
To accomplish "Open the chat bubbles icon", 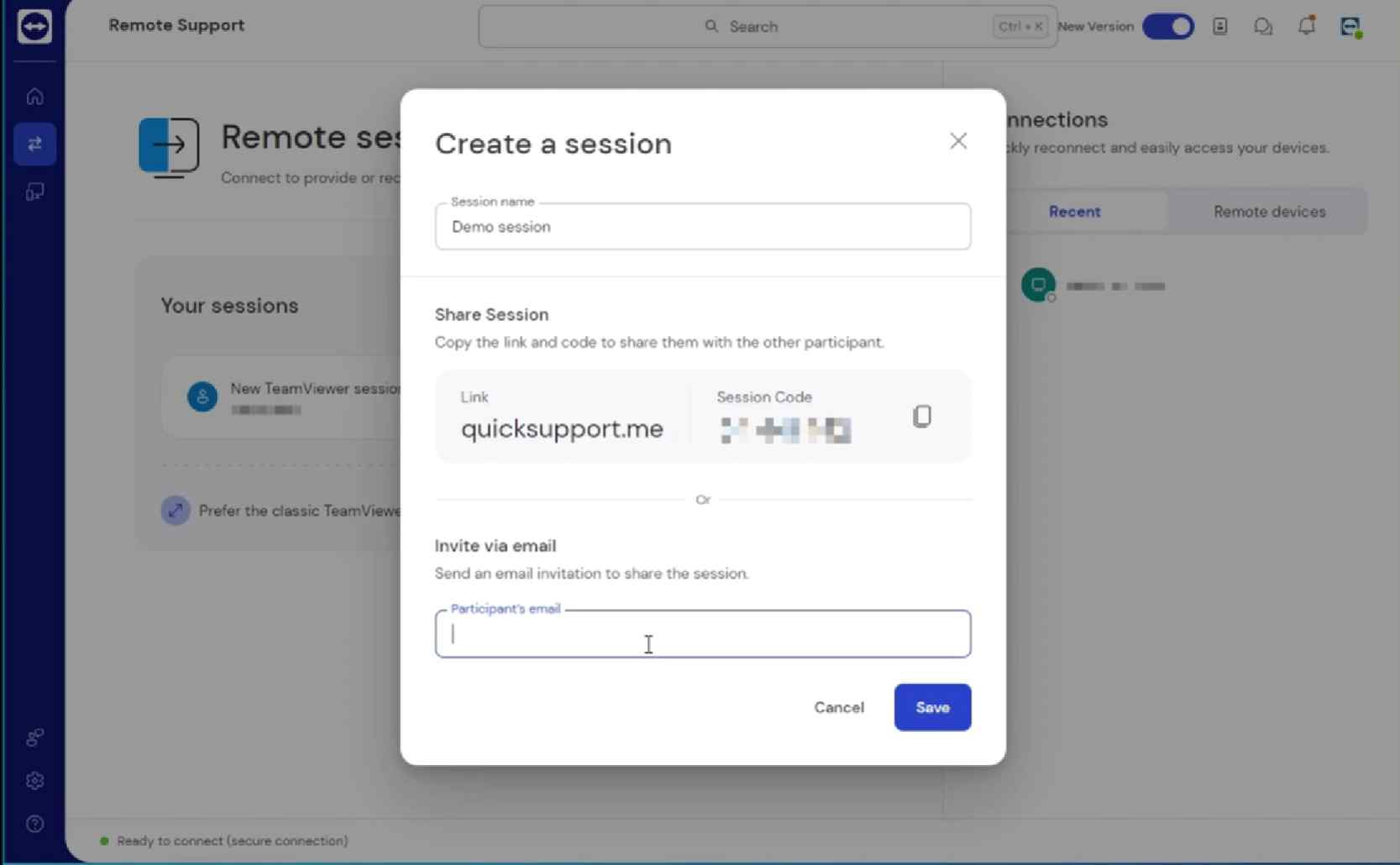I will (x=1262, y=27).
